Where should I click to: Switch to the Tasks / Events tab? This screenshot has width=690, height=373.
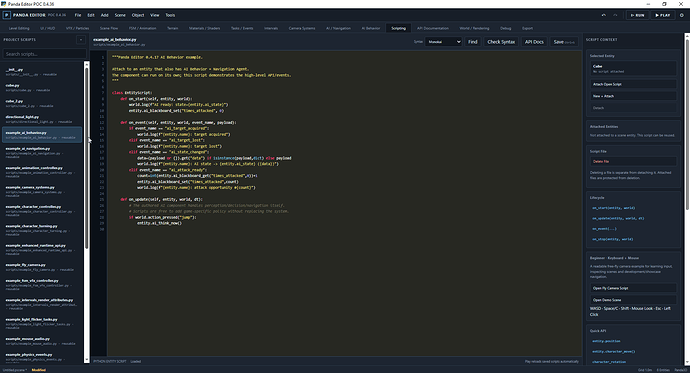tap(242, 28)
